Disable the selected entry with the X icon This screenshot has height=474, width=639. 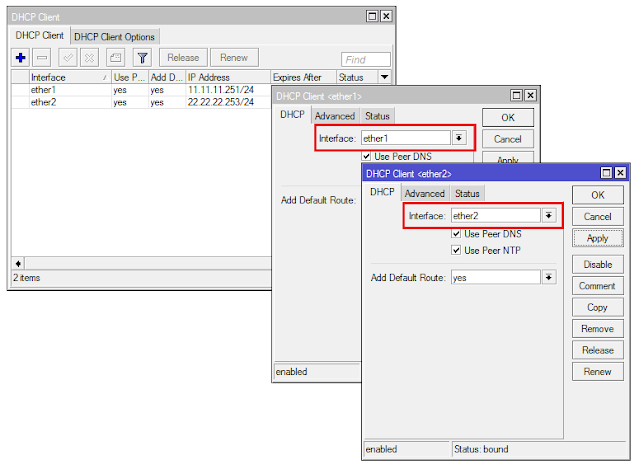[89, 58]
